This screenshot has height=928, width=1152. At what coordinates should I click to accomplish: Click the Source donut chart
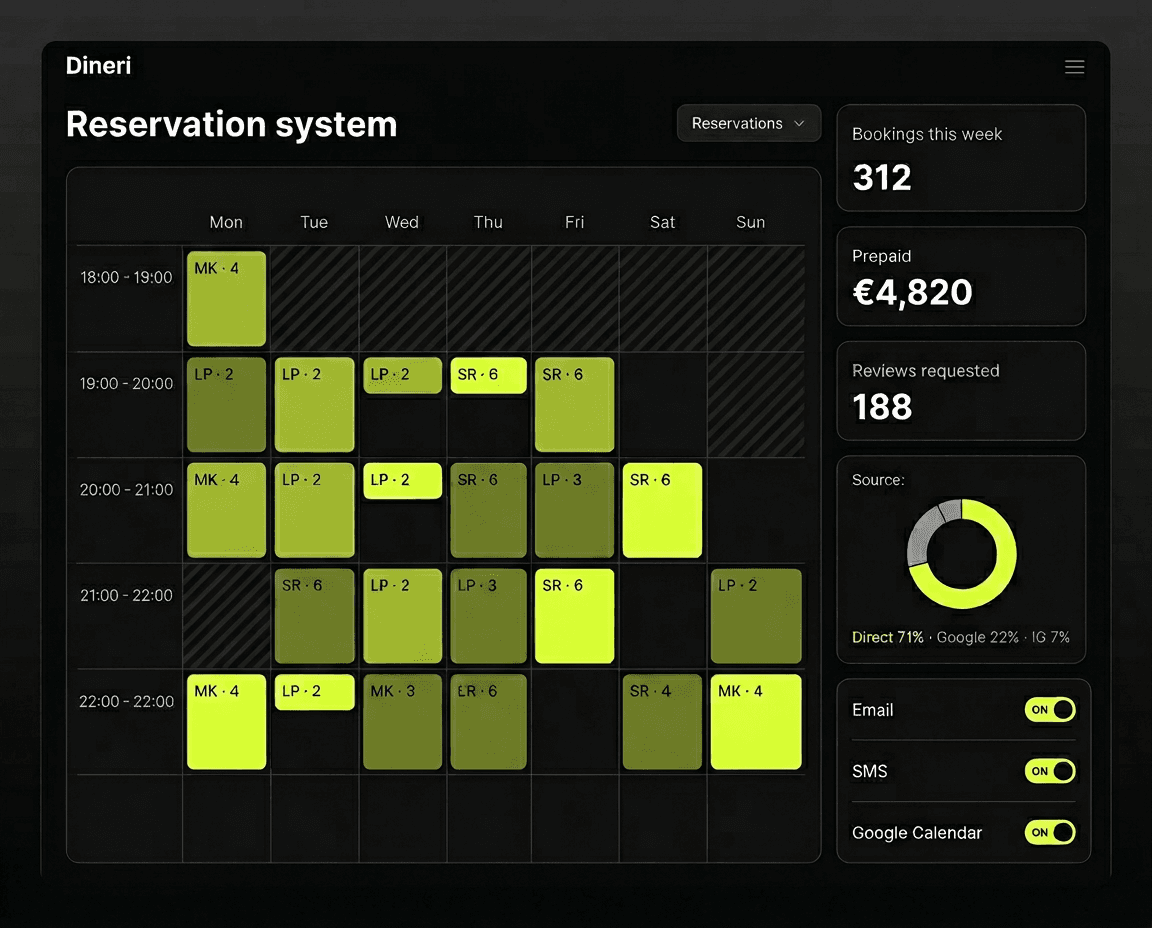pyautogui.click(x=962, y=554)
